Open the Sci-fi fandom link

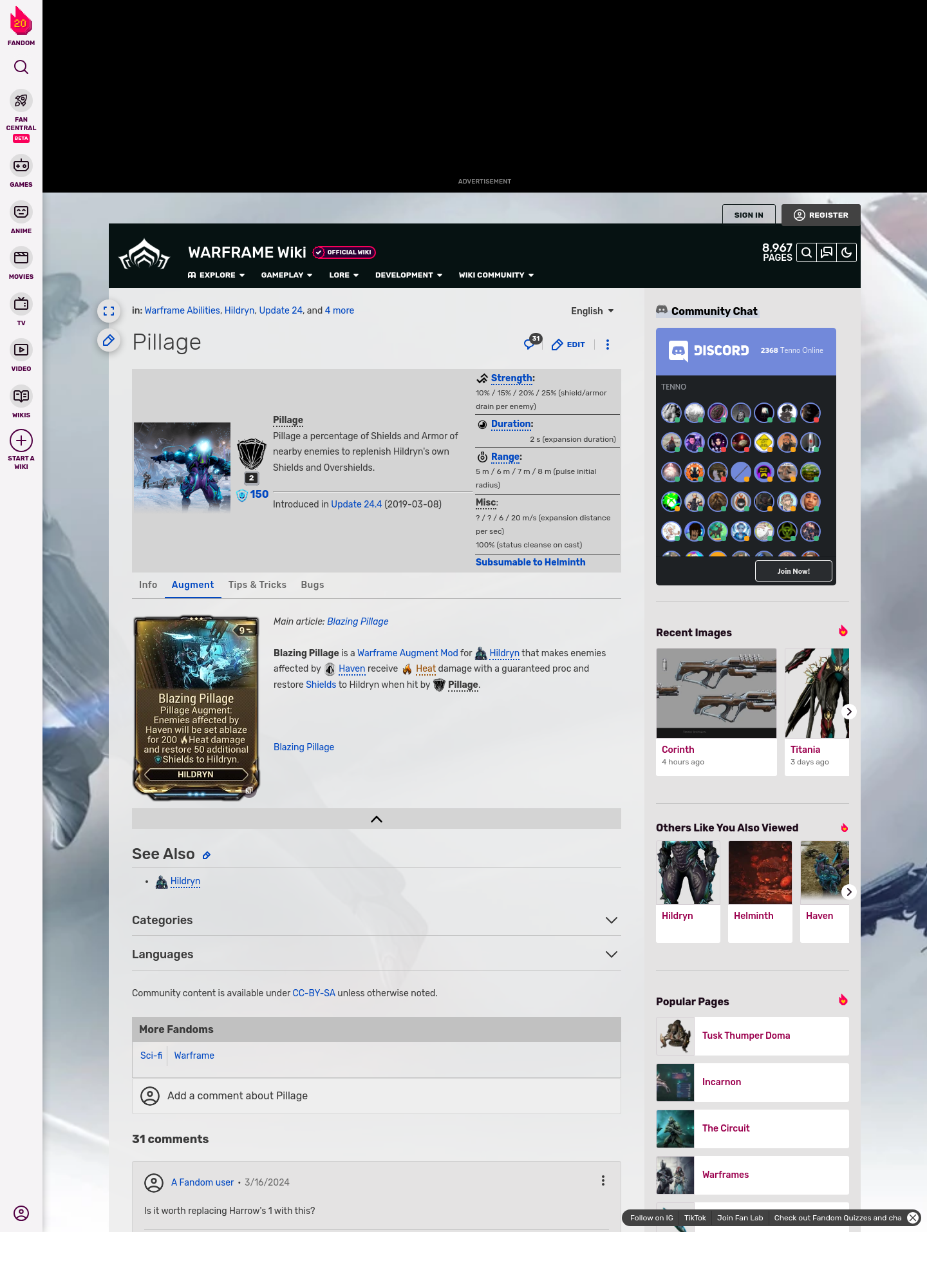point(151,1056)
